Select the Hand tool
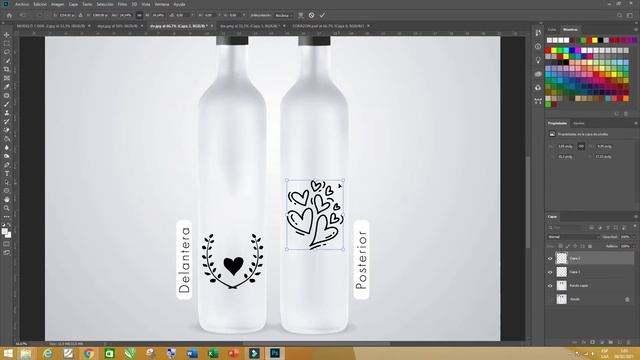Viewport: 640px width, 360px height. (x=7, y=200)
